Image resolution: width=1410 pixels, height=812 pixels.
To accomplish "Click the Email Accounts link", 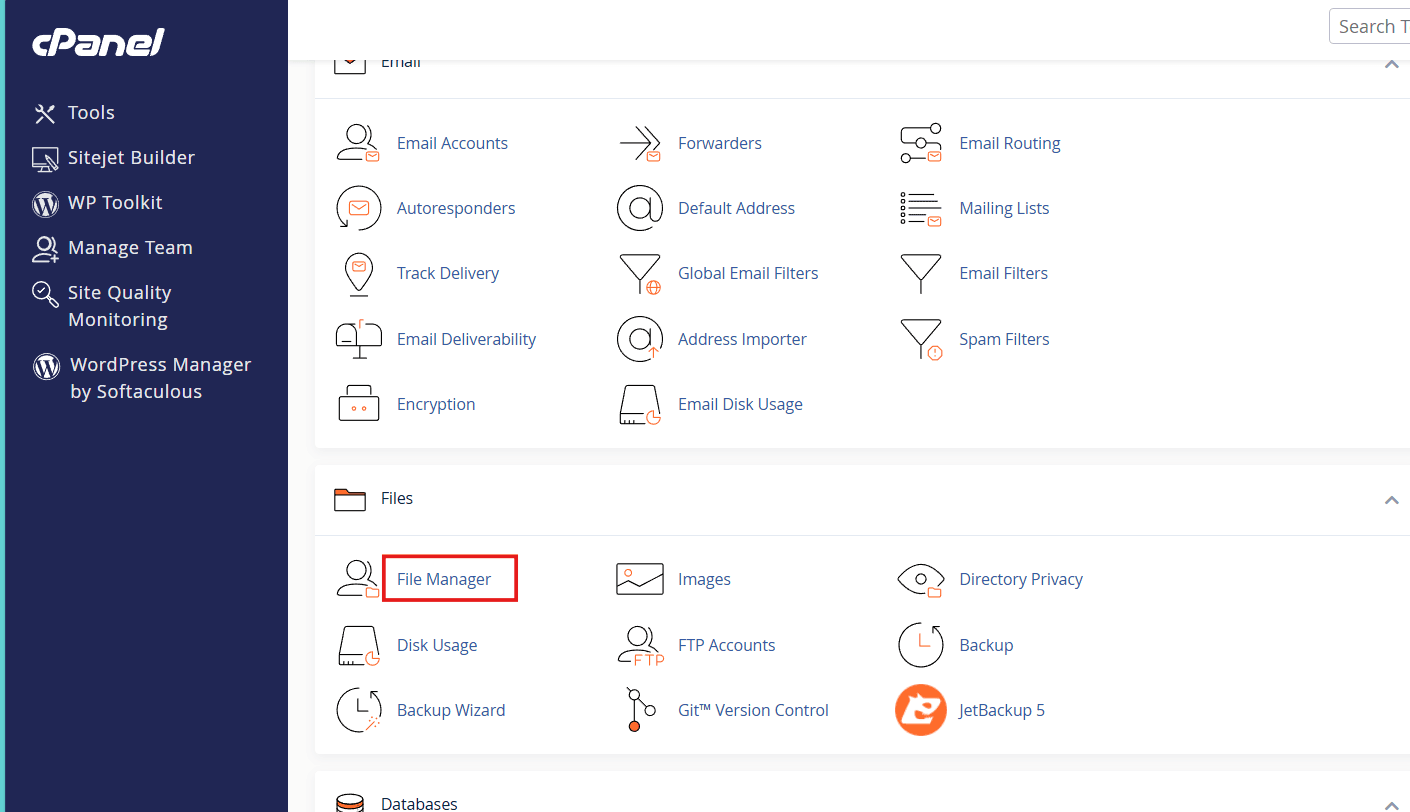I will click(452, 143).
